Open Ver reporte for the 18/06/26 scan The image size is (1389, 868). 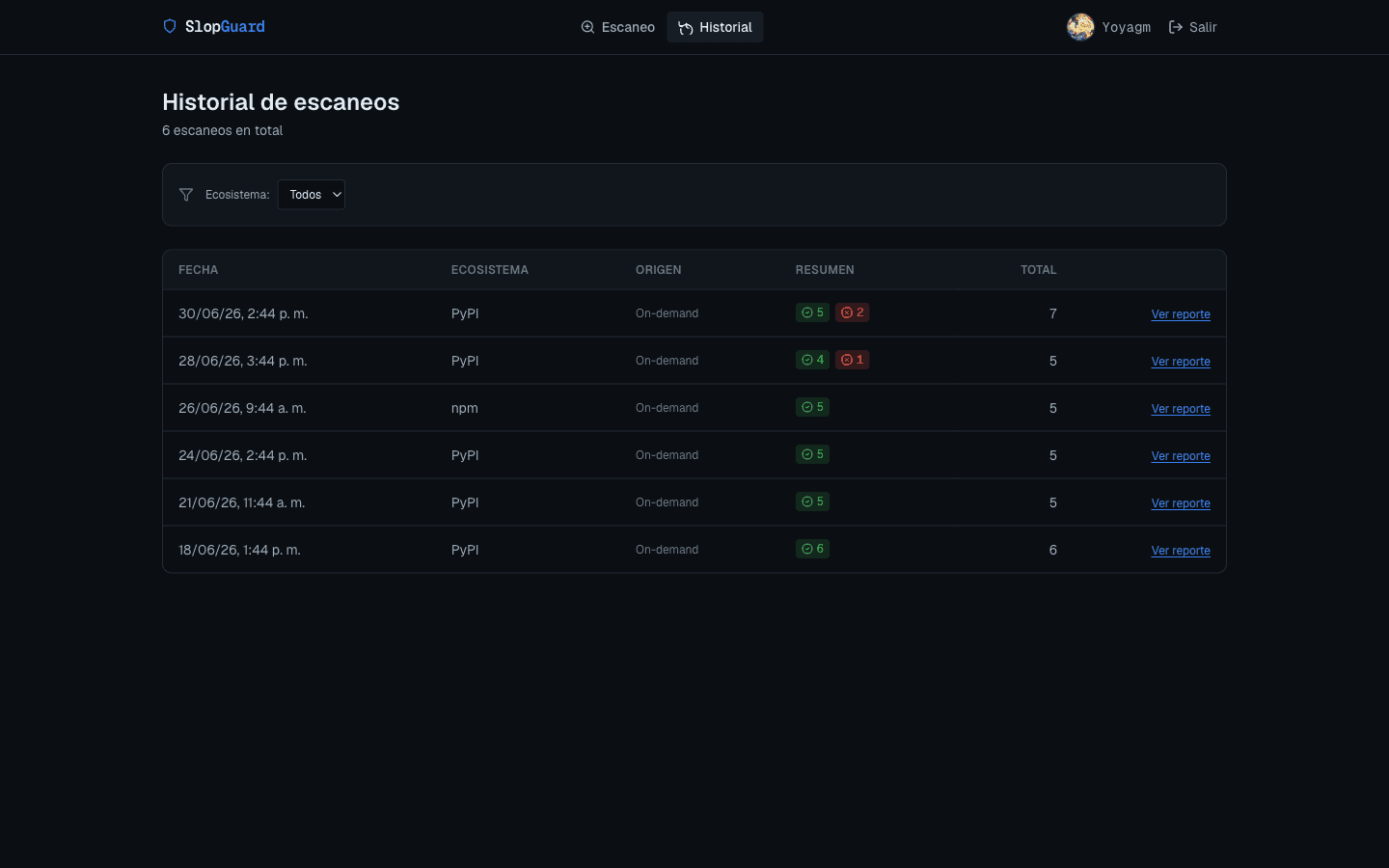point(1181,551)
